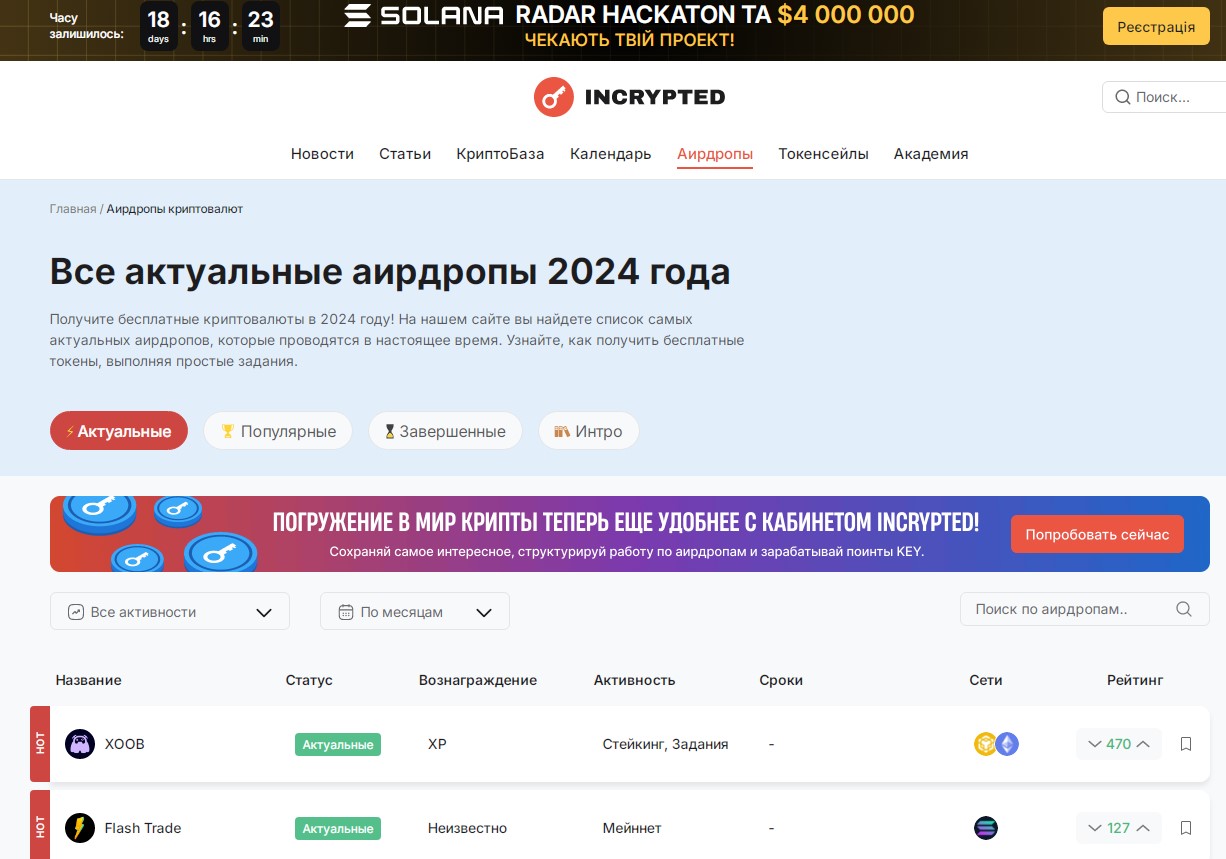Focus the Поиск по аирдропам field

click(x=1085, y=609)
